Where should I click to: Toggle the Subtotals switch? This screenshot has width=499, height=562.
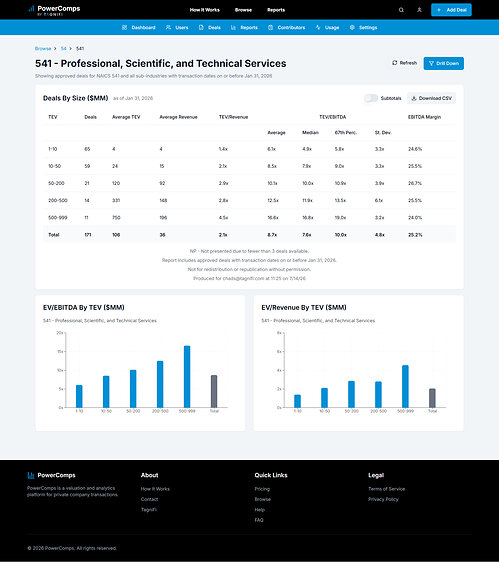(371, 98)
